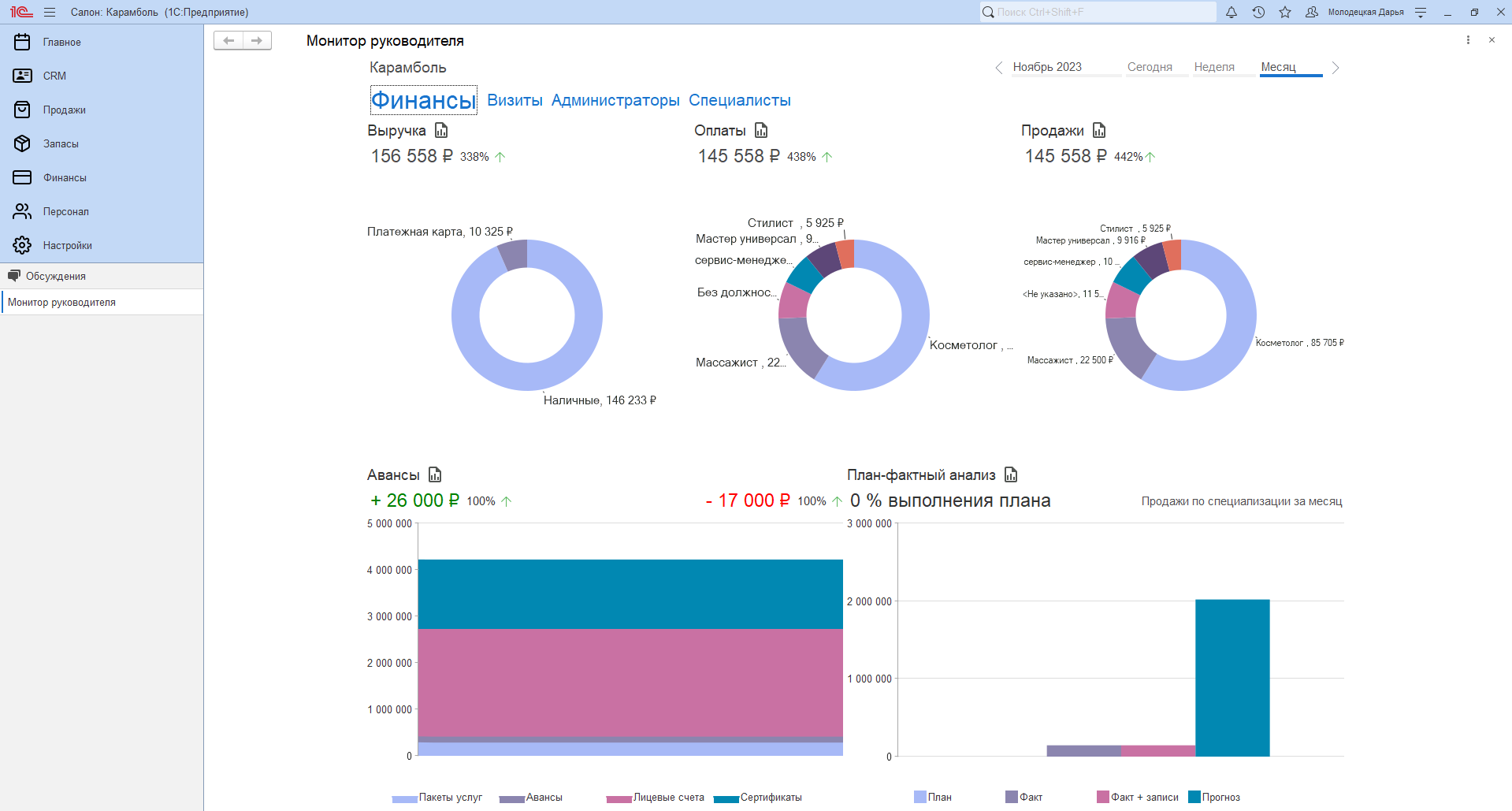Image resolution: width=1512 pixels, height=811 pixels.
Task: Open the notifications bell icon
Action: point(1232,13)
